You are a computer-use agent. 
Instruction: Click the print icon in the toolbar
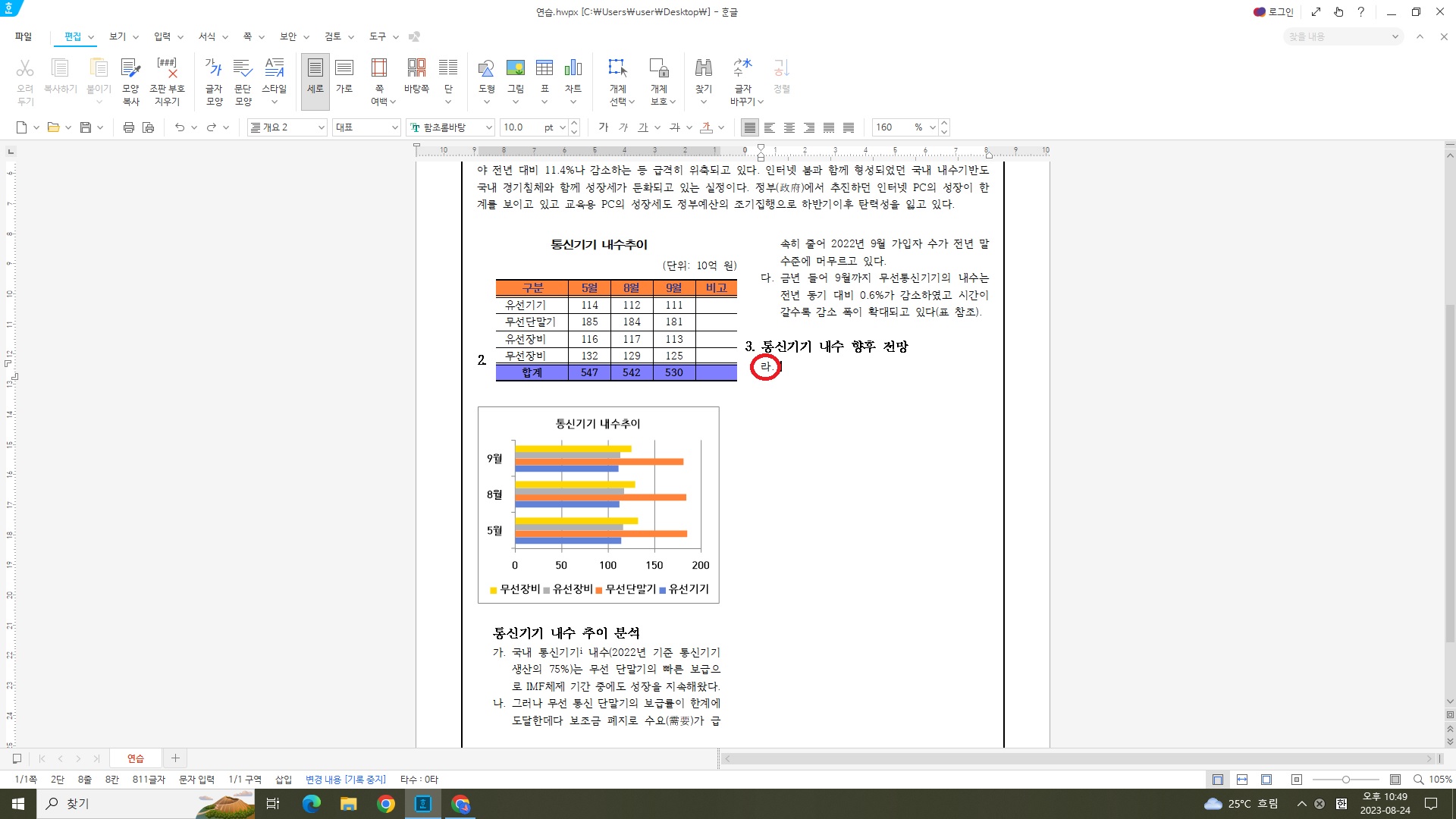128,127
